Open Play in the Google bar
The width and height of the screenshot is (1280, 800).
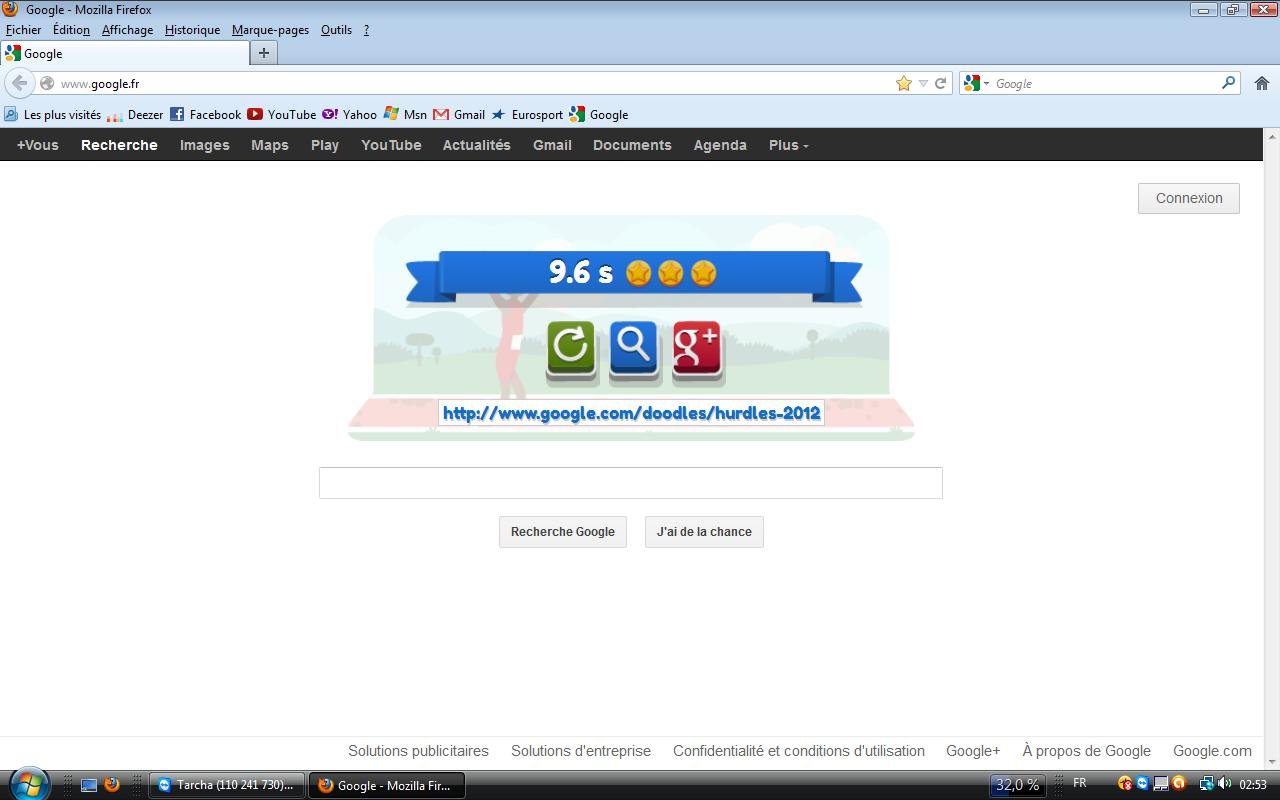click(325, 145)
